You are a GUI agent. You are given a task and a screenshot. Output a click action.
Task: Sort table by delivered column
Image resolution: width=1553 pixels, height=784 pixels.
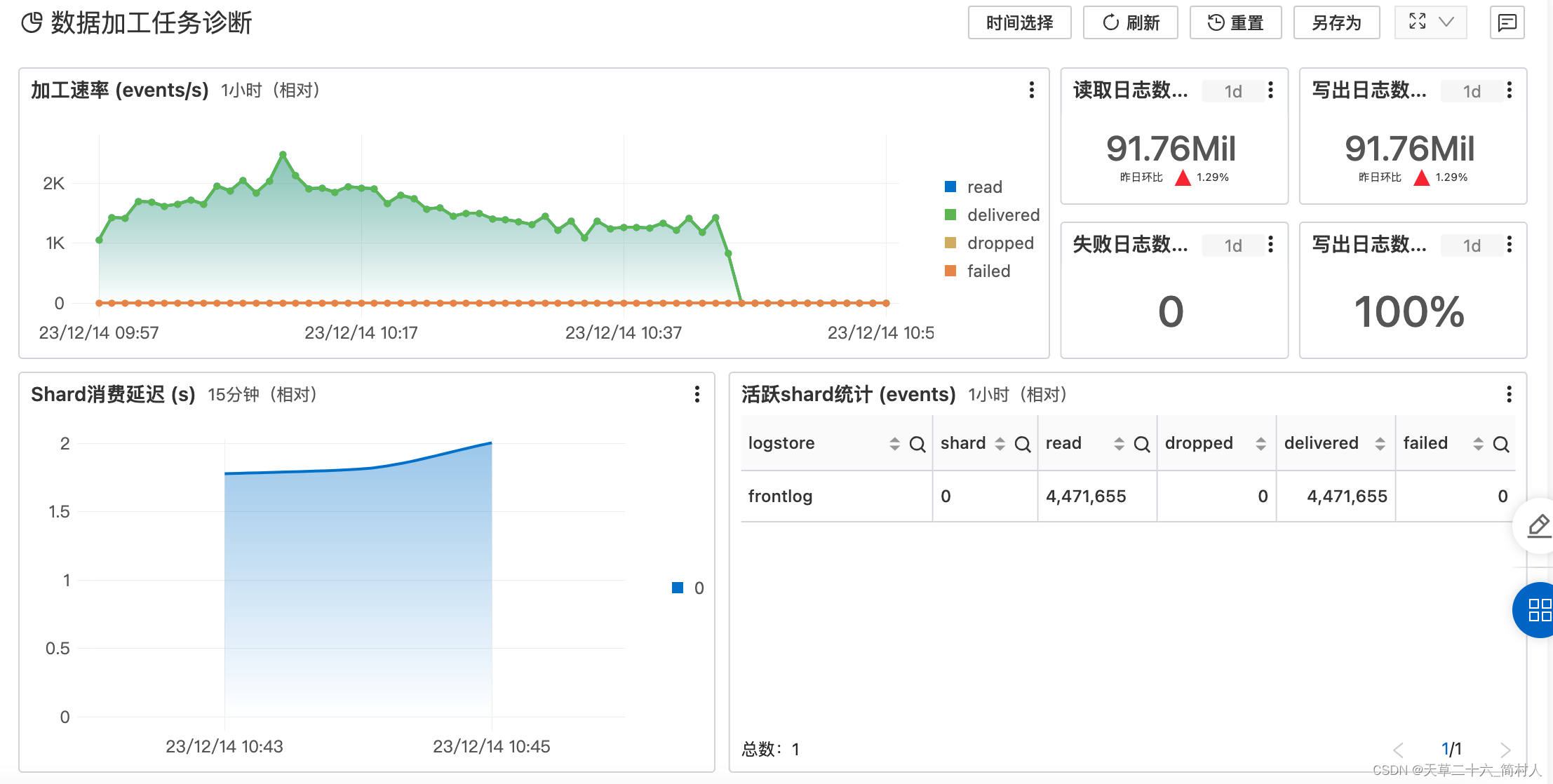point(1380,443)
